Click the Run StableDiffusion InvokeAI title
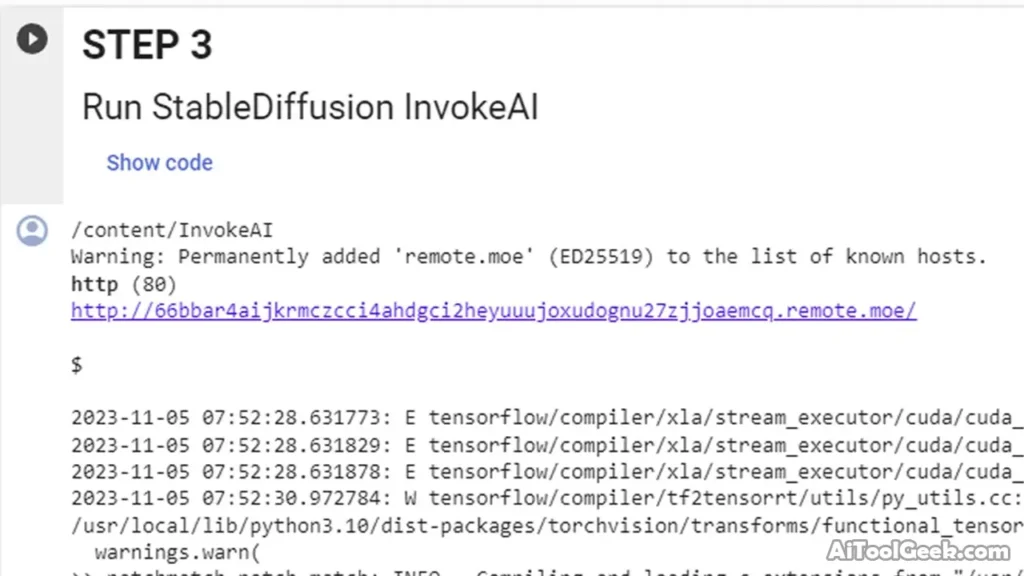Viewport: 1024px width, 576px height. [x=310, y=106]
